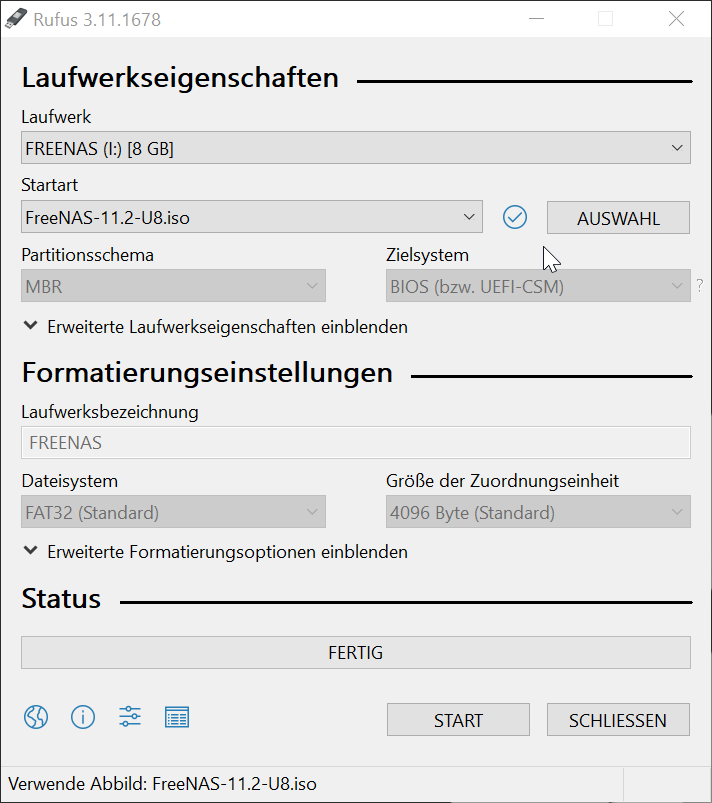The image size is (712, 803).
Task: Click the question mark beside Zielsystem
Action: (x=700, y=285)
